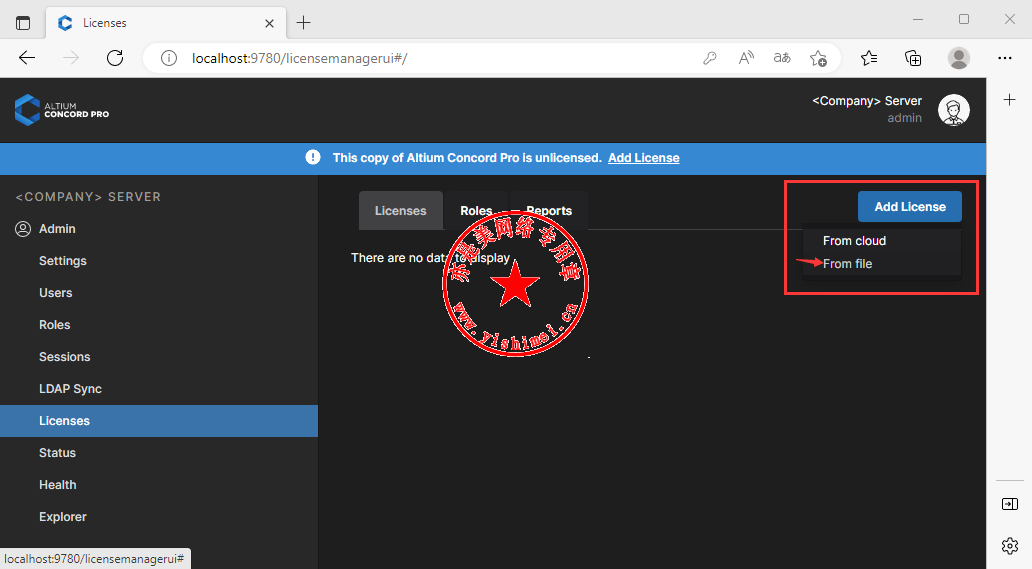Close the Licenses browser tab
The width and height of the screenshot is (1032, 569).
269,23
